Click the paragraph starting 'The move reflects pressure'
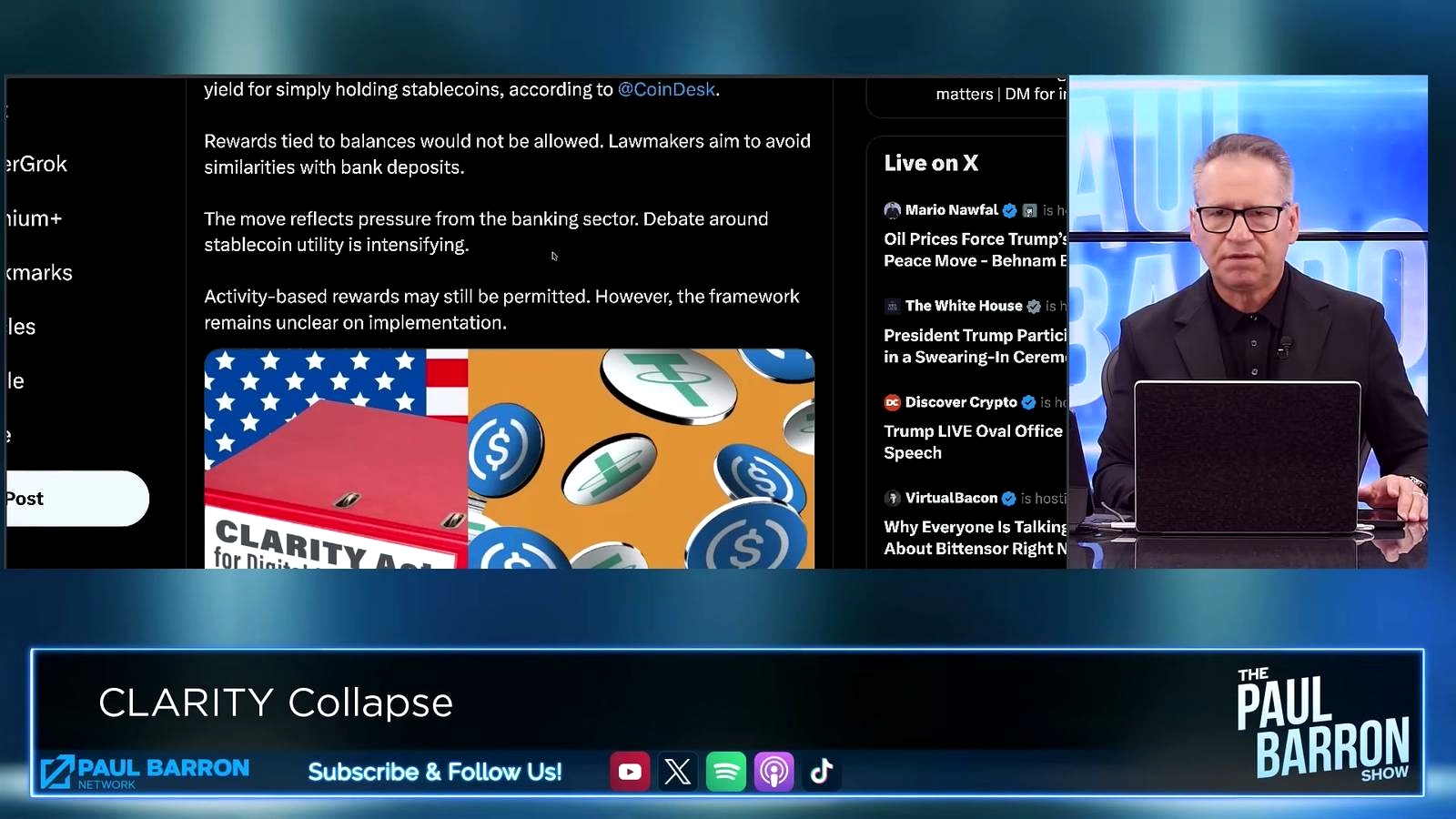Viewport: 1456px width, 819px height. pos(486,231)
